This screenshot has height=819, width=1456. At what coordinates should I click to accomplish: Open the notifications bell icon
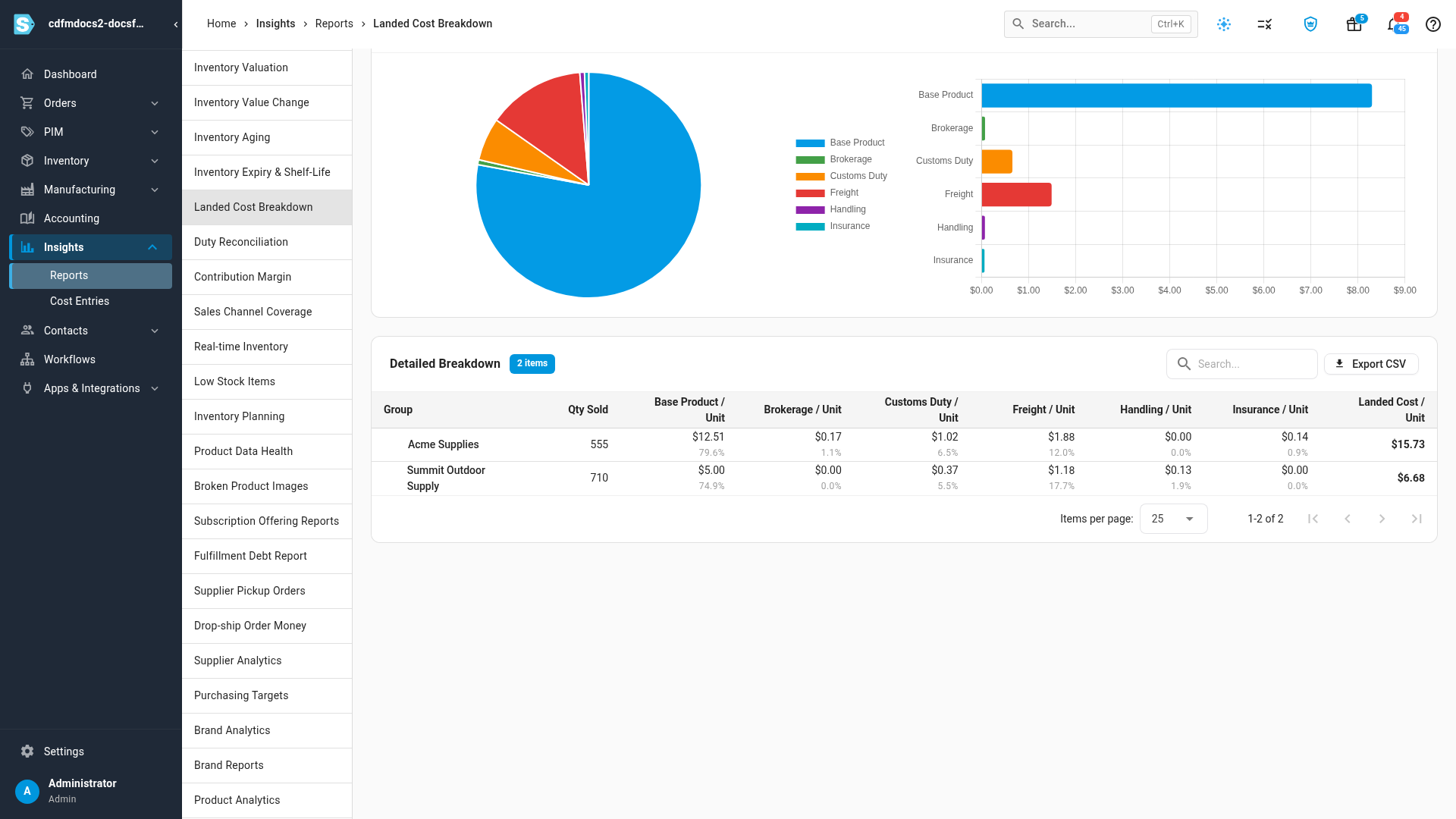tap(1393, 24)
